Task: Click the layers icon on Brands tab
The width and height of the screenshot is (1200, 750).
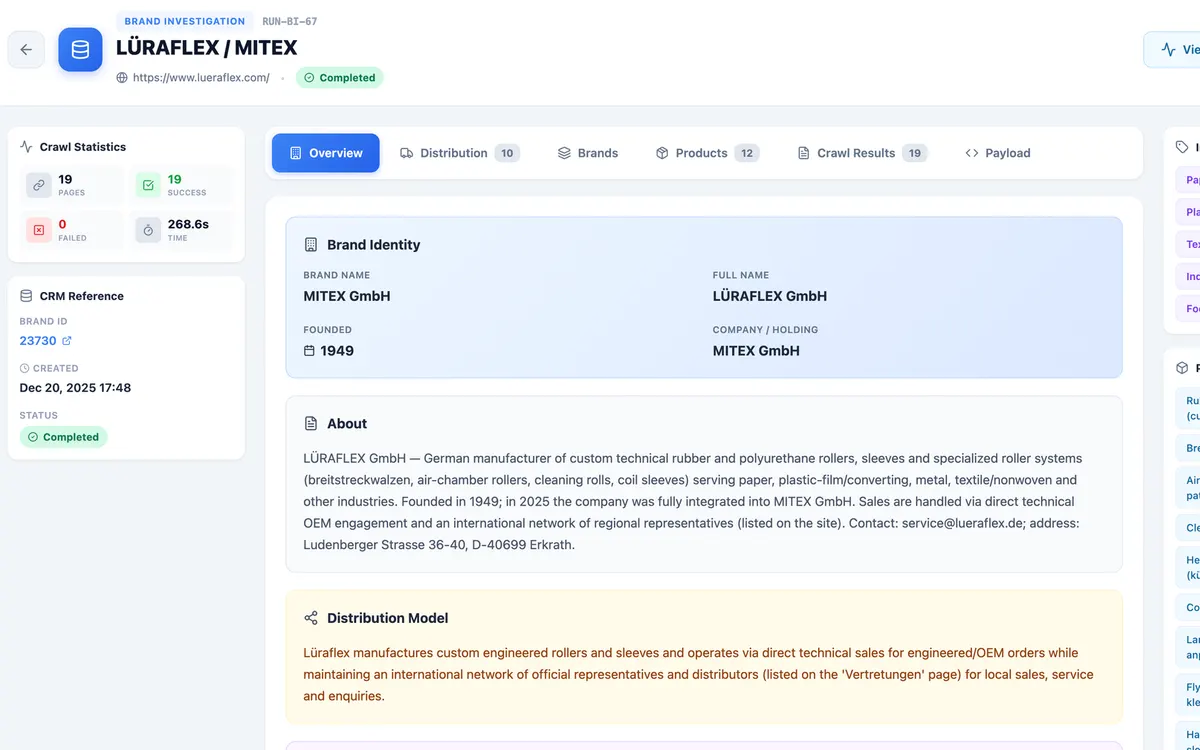Action: pos(564,153)
